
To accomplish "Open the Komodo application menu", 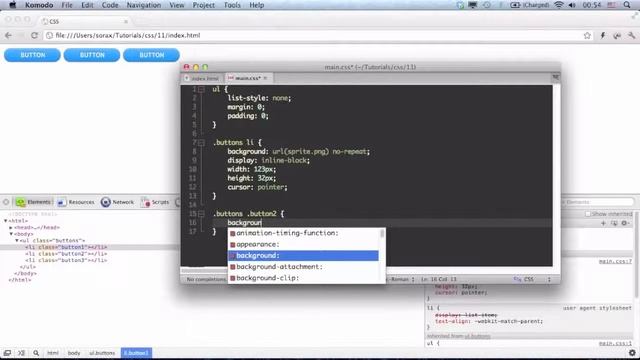I will tap(39, 5).
